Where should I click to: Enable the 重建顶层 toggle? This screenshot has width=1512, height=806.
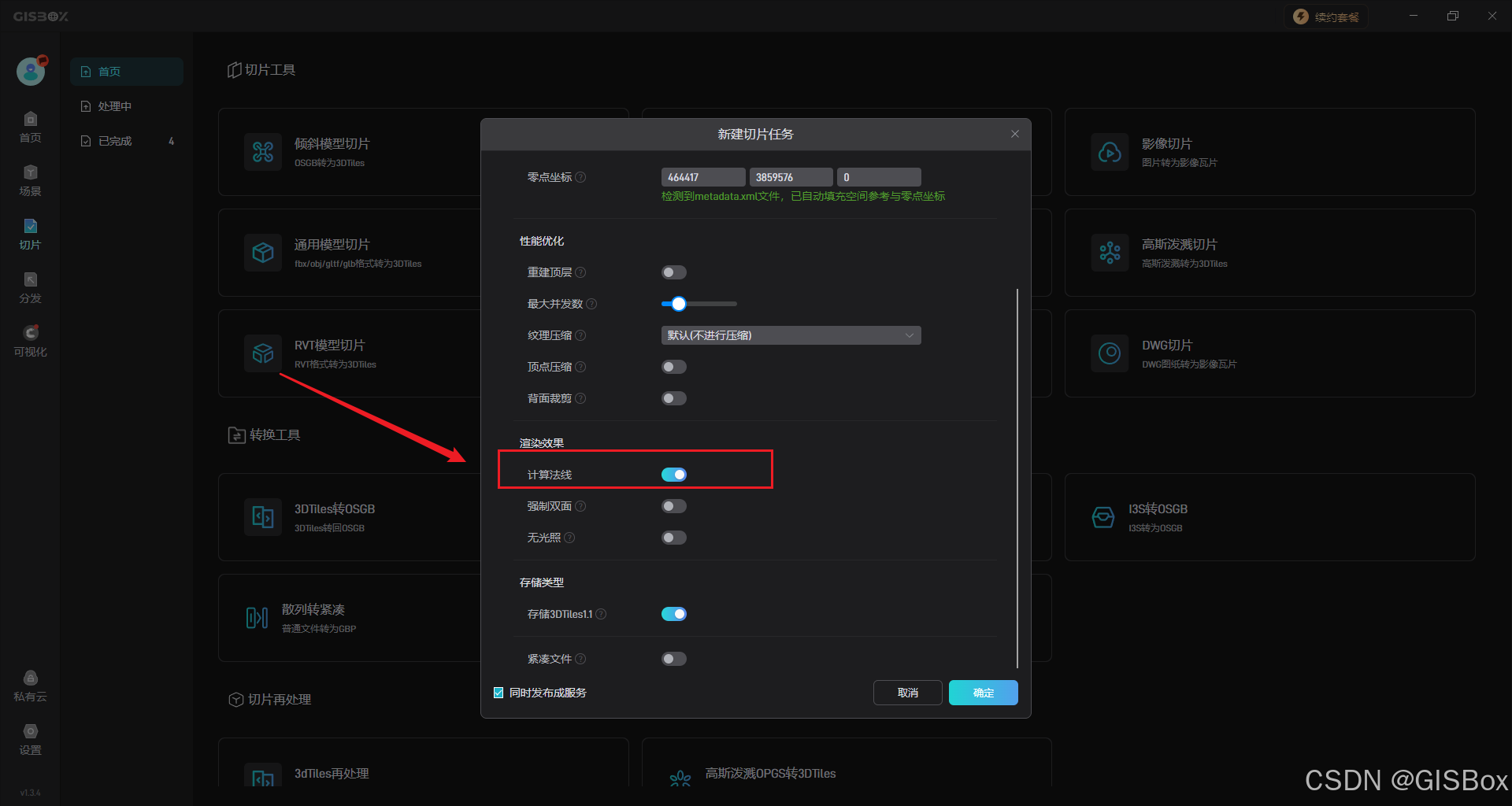coord(674,272)
